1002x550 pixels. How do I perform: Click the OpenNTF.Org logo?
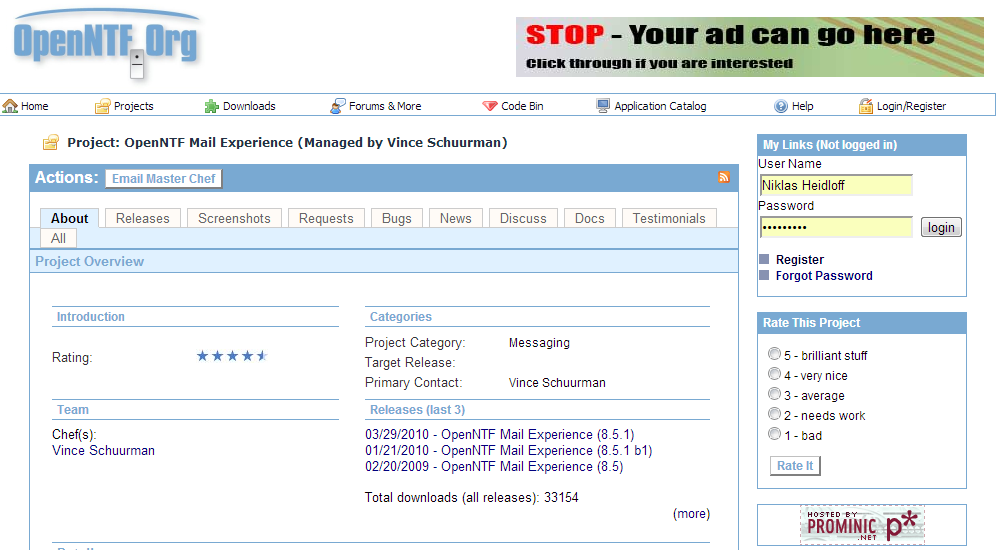click(x=107, y=43)
